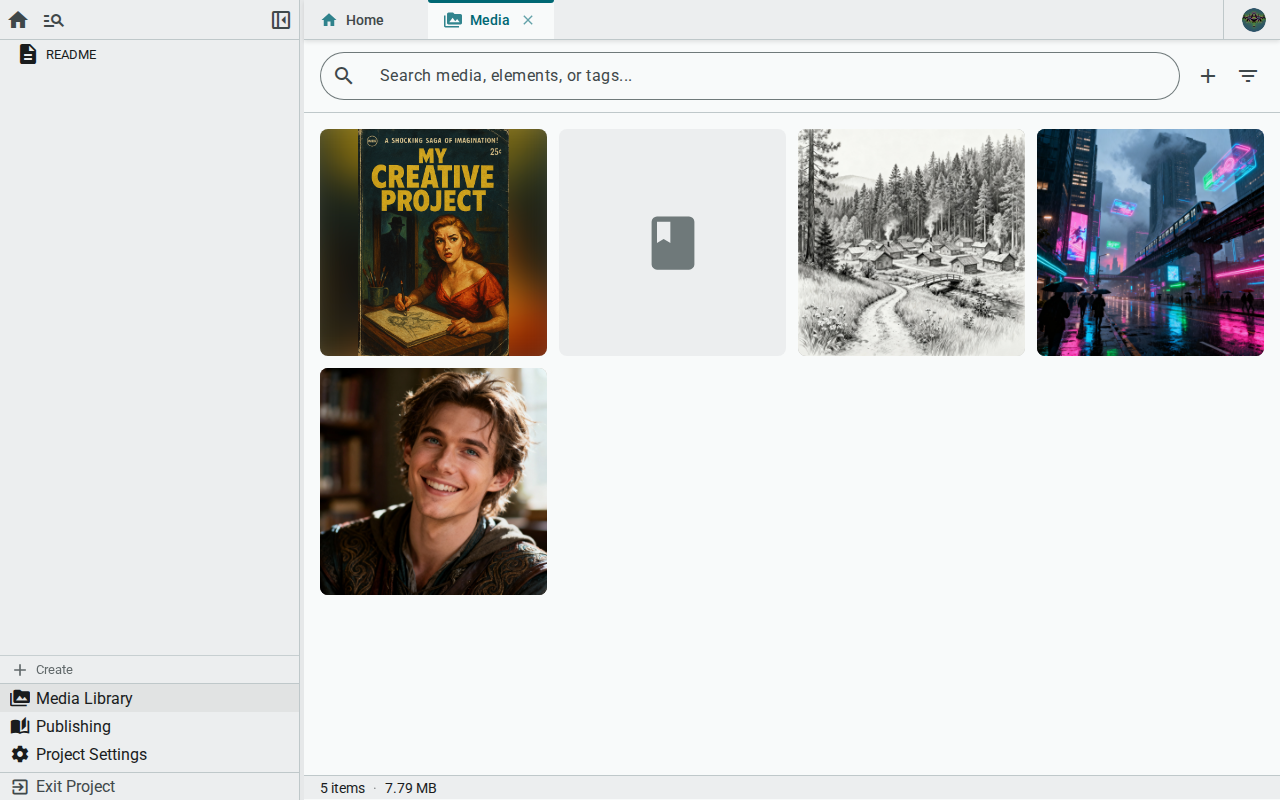Screen dimensions: 1280x800
Task: Select the placeholder book media item
Action: [x=672, y=242]
